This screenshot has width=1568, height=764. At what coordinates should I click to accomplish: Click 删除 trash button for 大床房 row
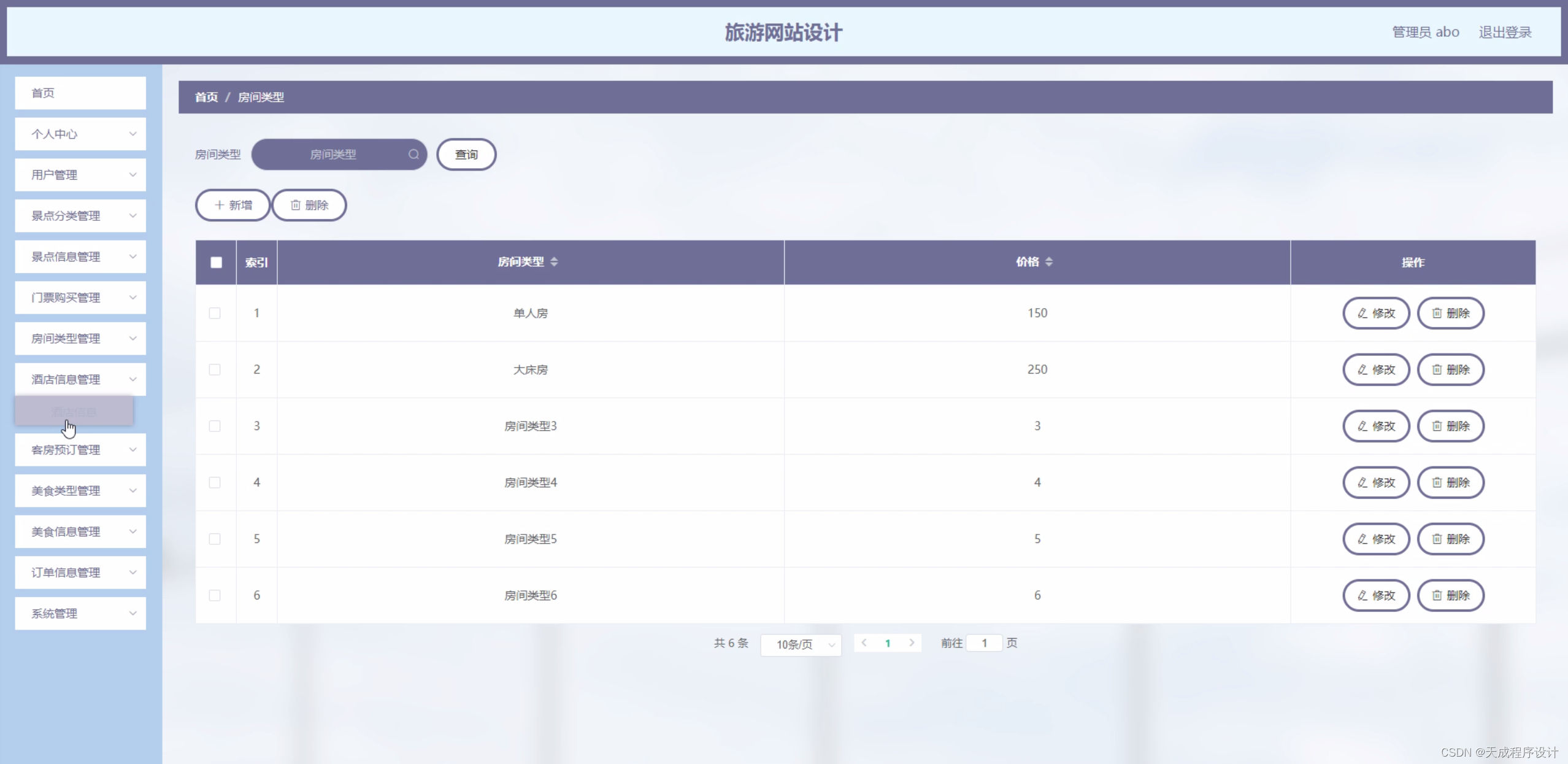pyautogui.click(x=1450, y=370)
